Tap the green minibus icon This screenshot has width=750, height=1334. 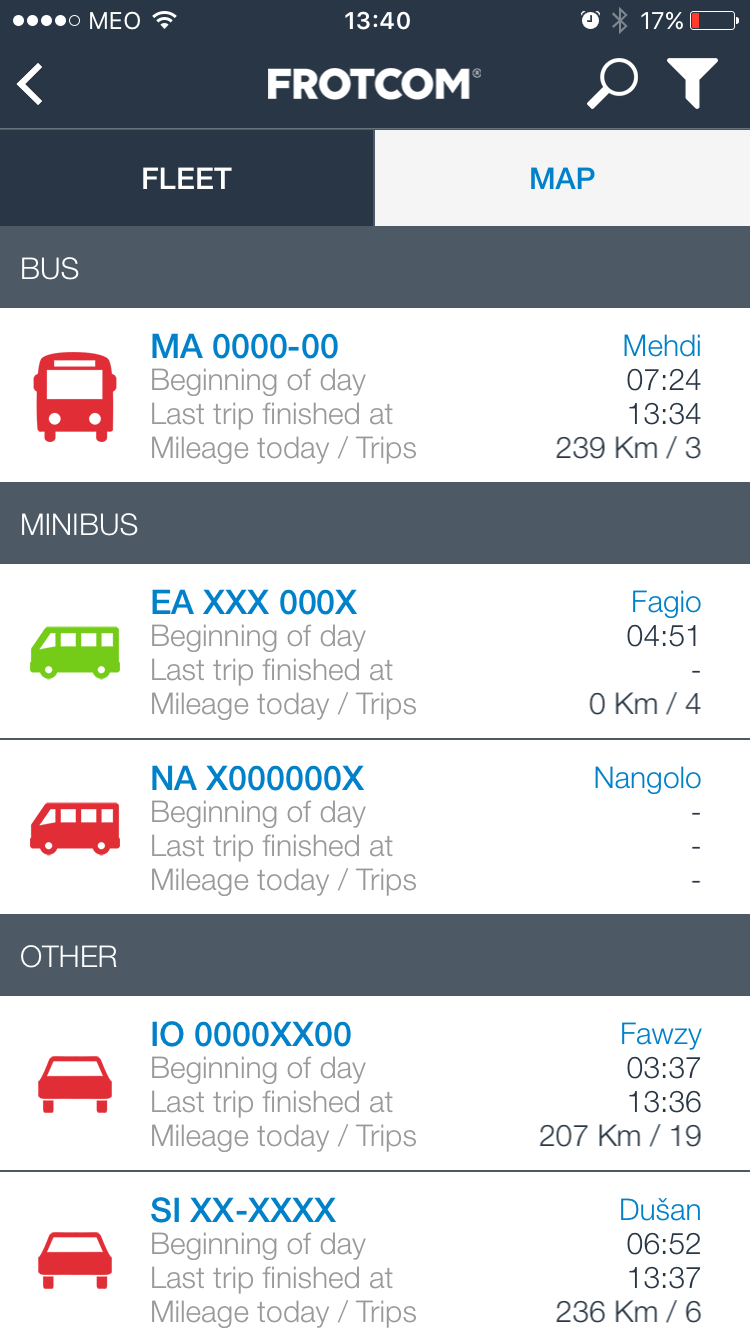75,652
